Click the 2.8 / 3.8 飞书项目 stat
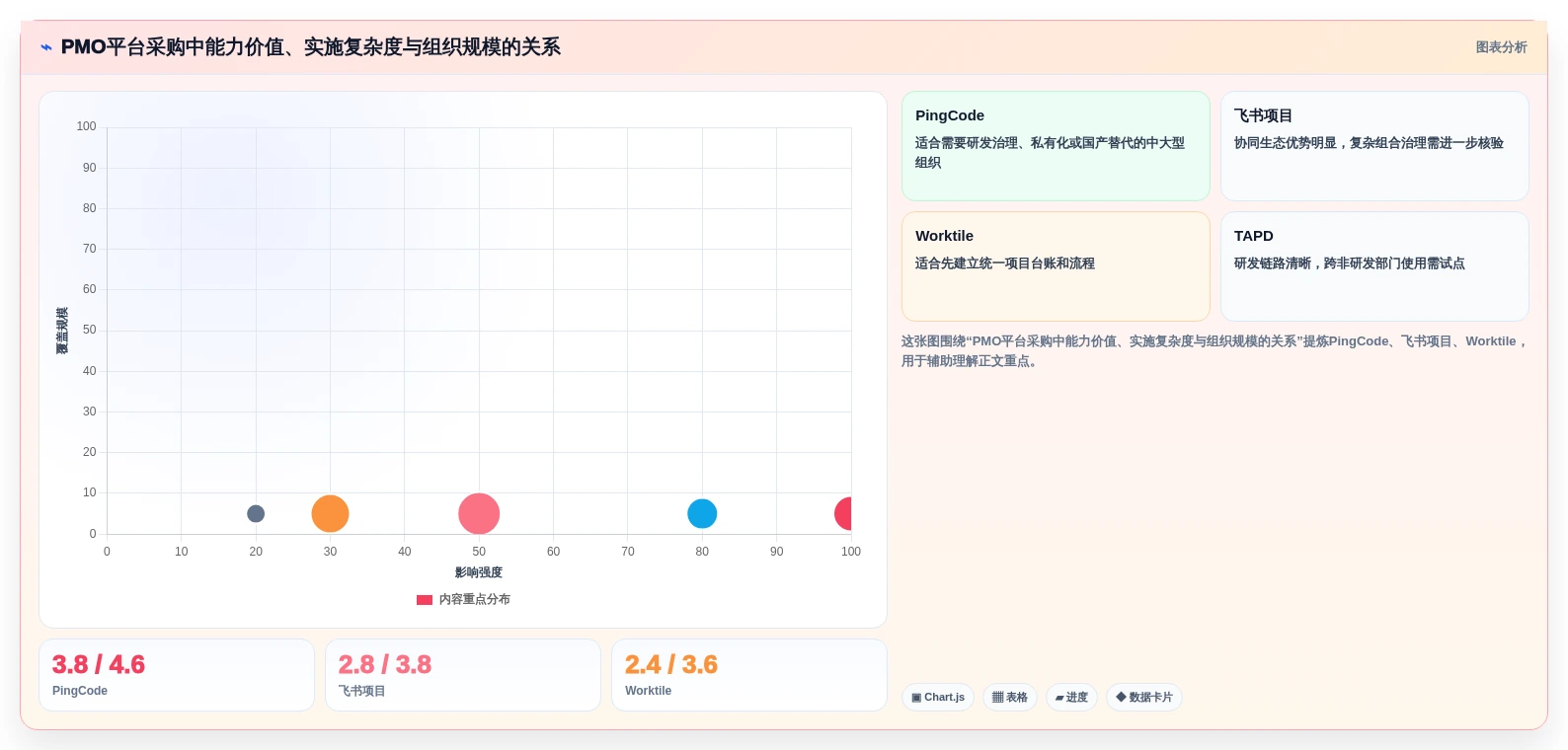Screen dimensions: 1568x750 [x=463, y=675]
